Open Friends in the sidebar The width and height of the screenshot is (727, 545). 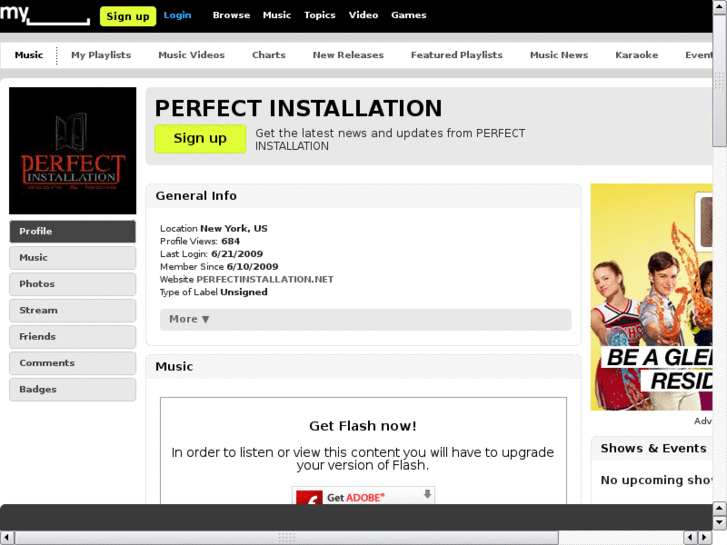pyautogui.click(x=72, y=337)
